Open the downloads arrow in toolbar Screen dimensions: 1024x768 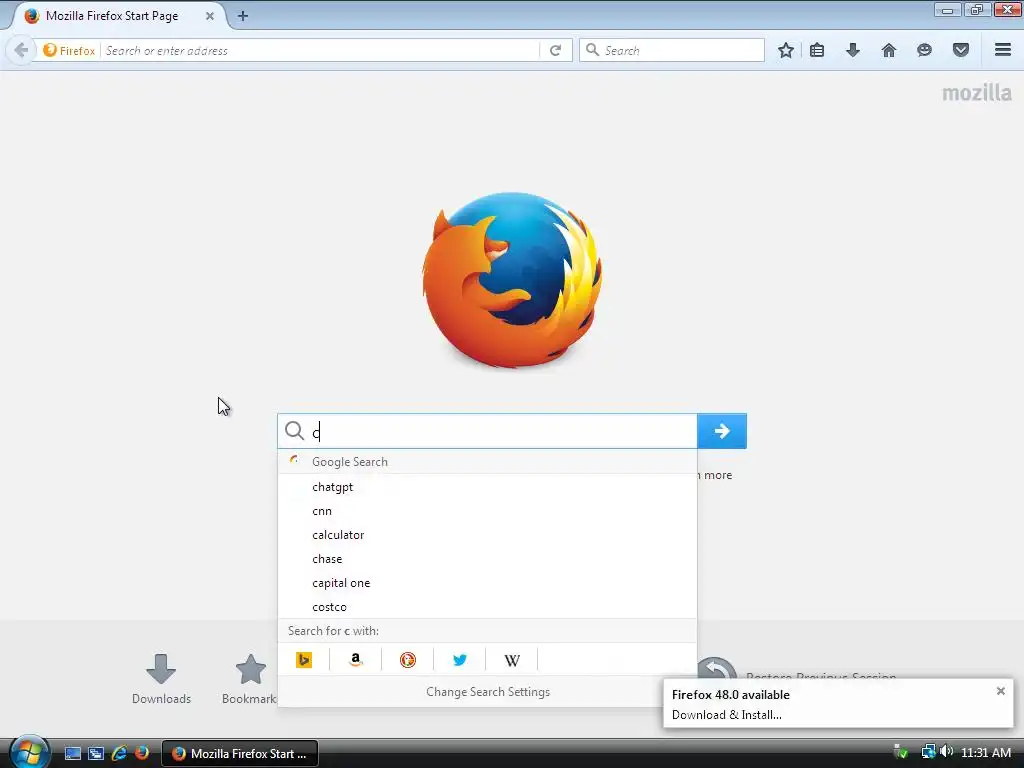pyautogui.click(x=853, y=50)
